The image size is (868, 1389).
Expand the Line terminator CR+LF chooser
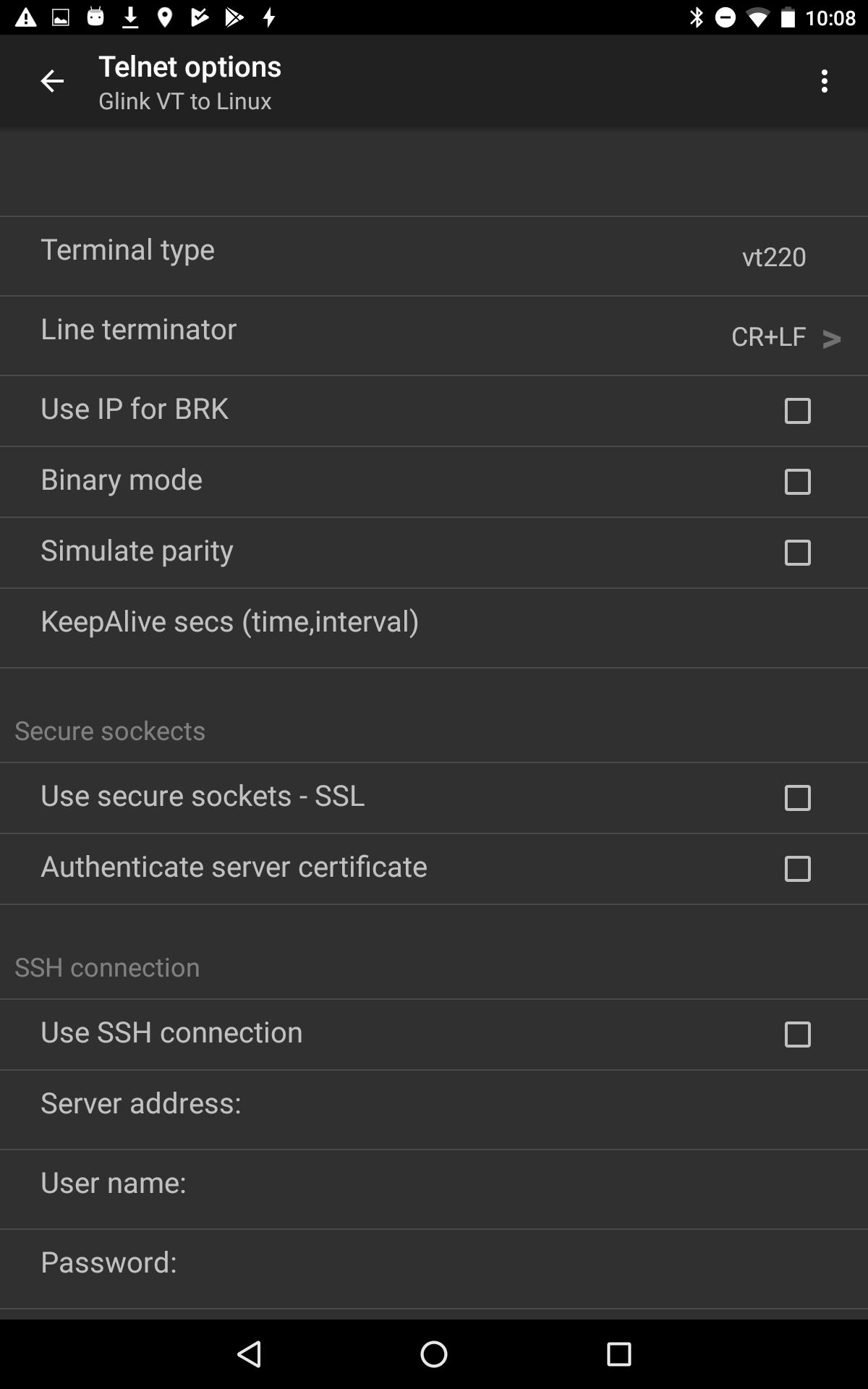tap(786, 336)
